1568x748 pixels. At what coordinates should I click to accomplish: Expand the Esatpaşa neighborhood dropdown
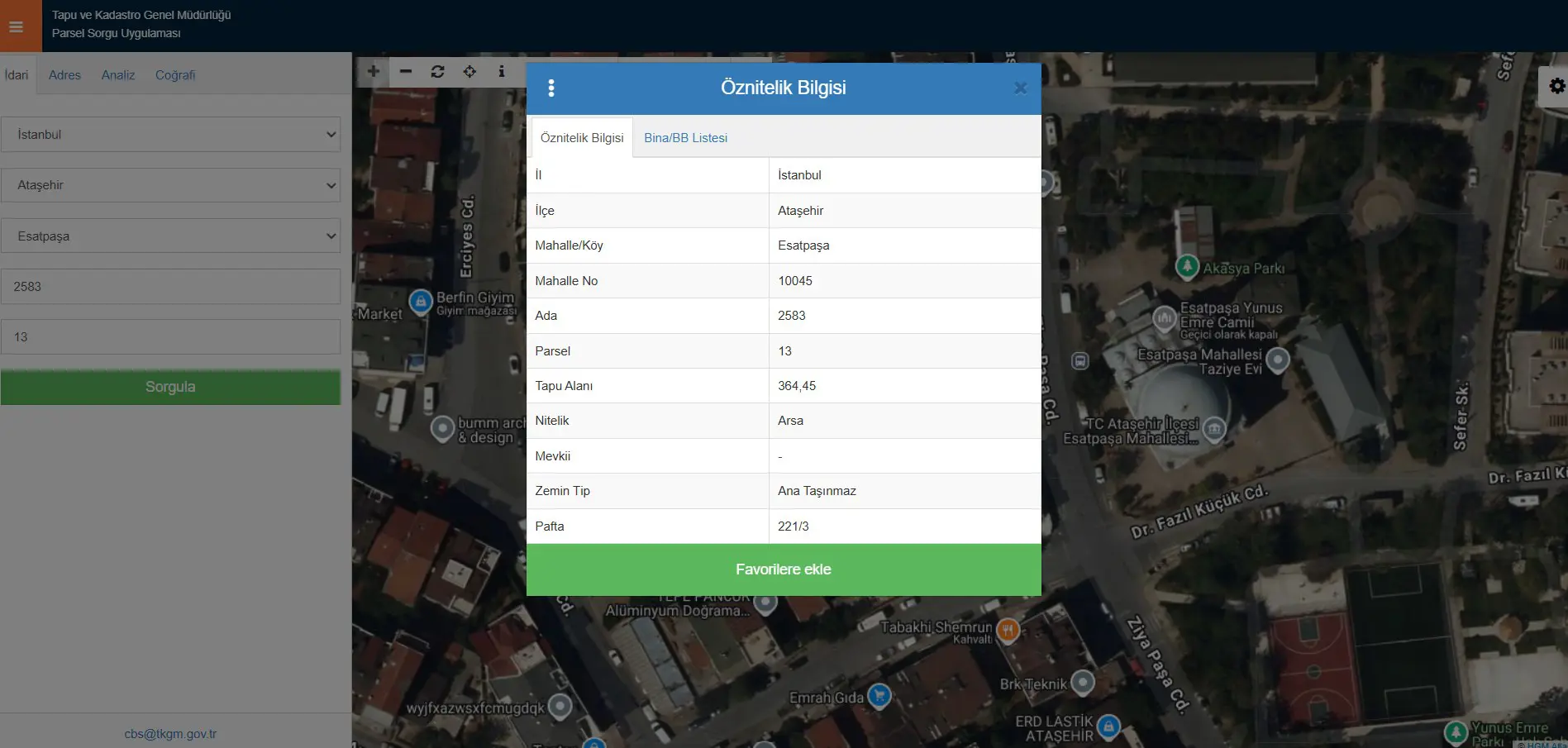(x=170, y=236)
